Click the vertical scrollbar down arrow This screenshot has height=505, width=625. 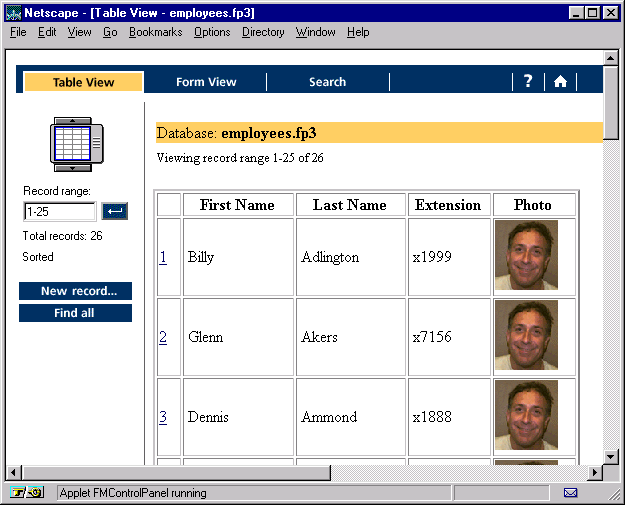click(x=610, y=457)
